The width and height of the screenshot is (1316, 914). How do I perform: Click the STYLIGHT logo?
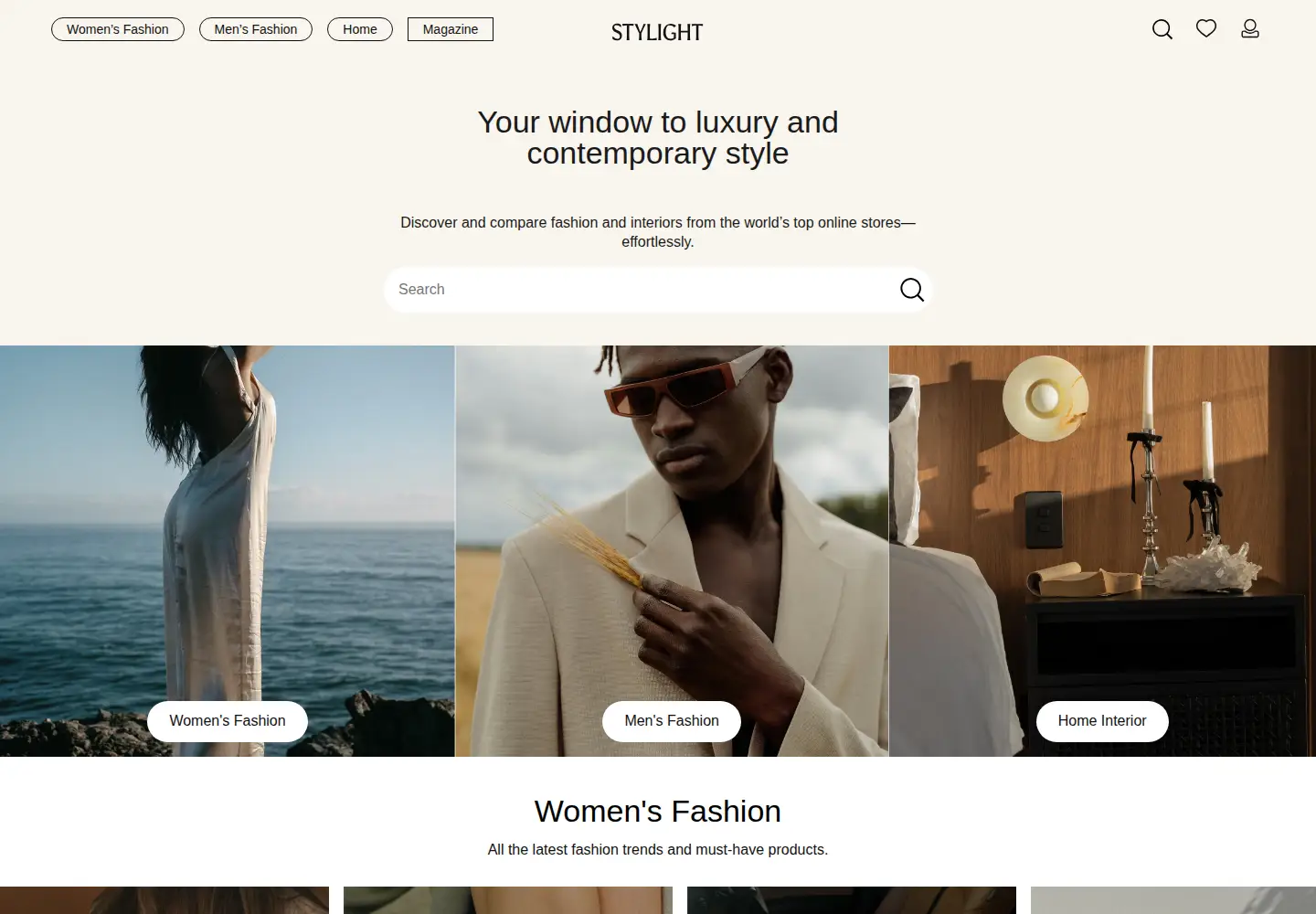pyautogui.click(x=657, y=33)
